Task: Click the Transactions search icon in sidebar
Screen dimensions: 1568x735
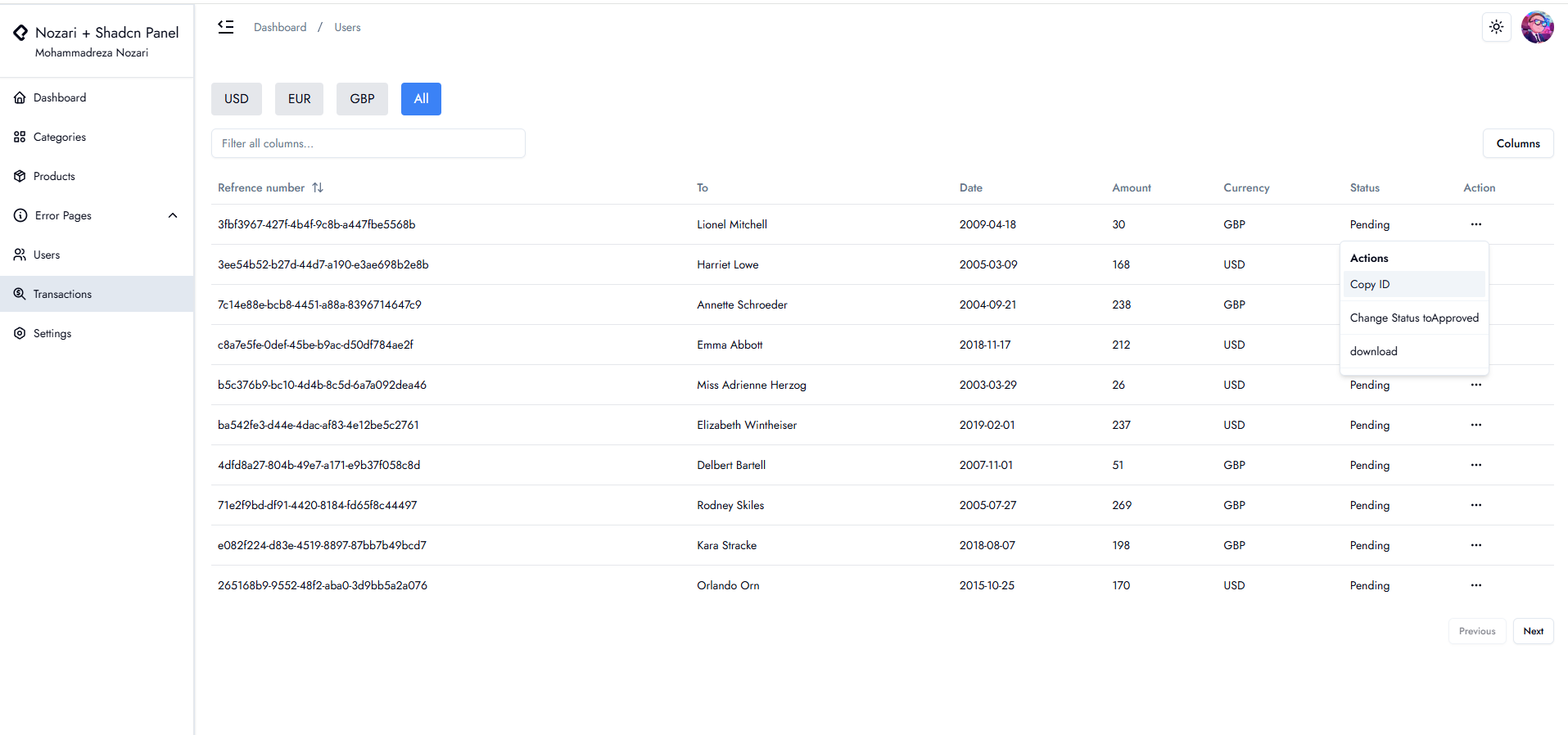Action: point(20,294)
